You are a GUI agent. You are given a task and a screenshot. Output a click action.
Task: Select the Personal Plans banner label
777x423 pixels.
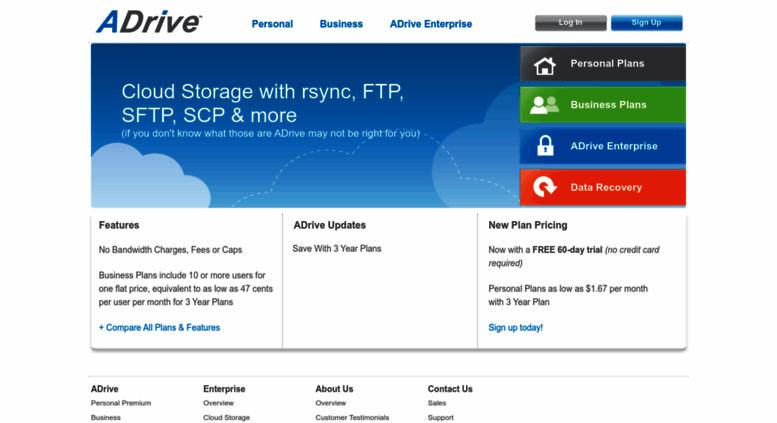click(607, 63)
